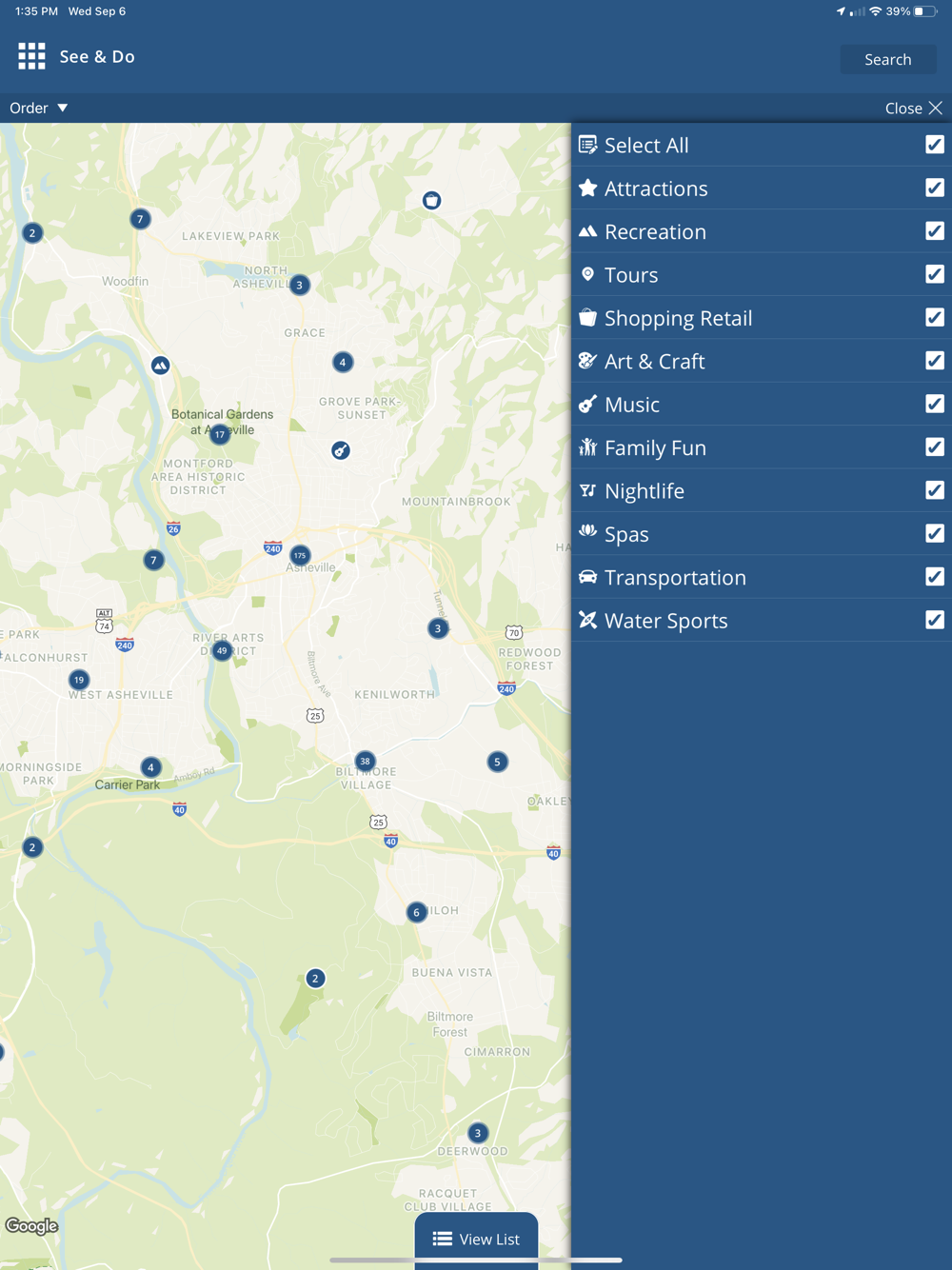Screen dimensions: 952x1270
Task: Uncheck the Art & Craft checkbox
Action: click(x=935, y=361)
